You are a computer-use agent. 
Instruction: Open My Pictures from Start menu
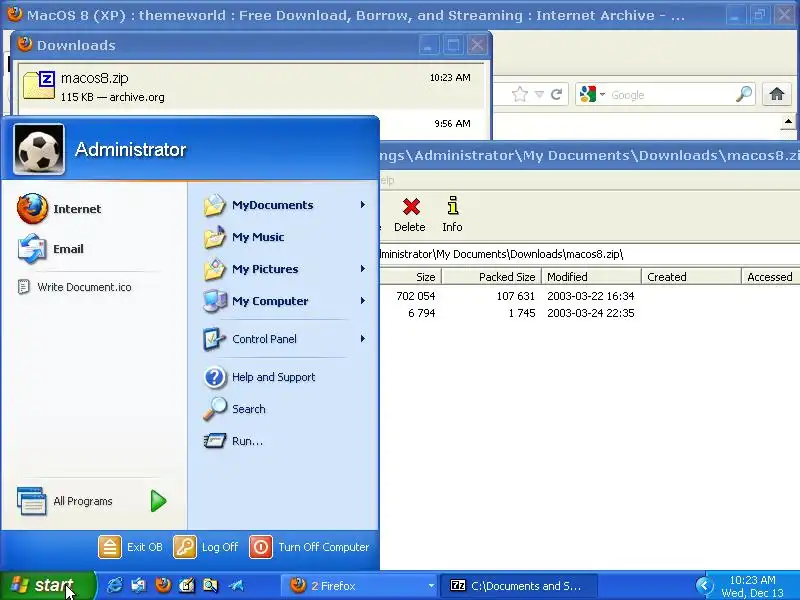click(x=251, y=269)
